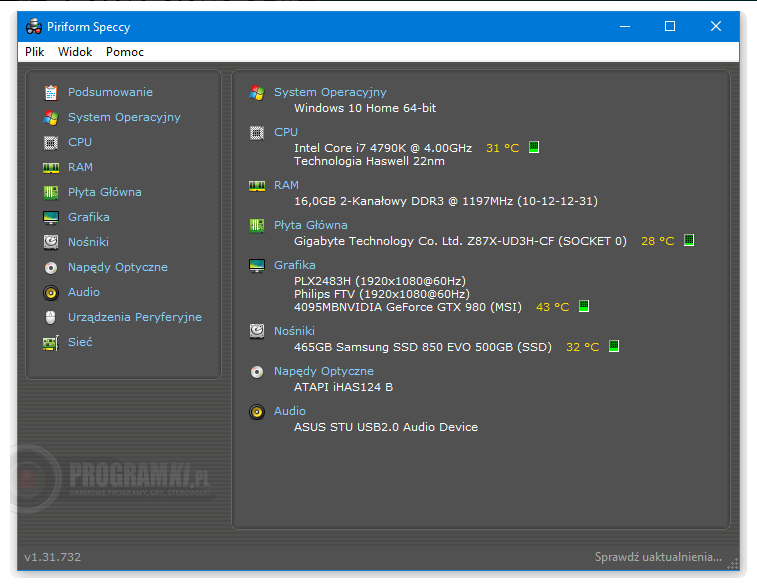
Task: Click the RAM module icon in sidebar
Action: 51,168
